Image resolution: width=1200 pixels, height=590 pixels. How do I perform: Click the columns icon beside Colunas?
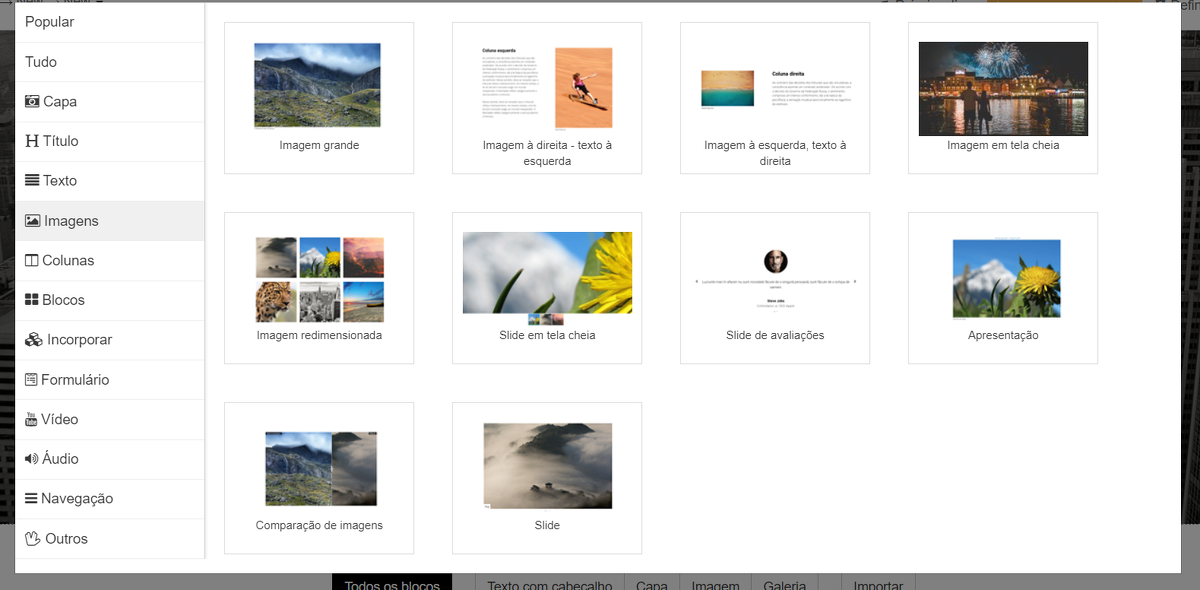pos(32,260)
